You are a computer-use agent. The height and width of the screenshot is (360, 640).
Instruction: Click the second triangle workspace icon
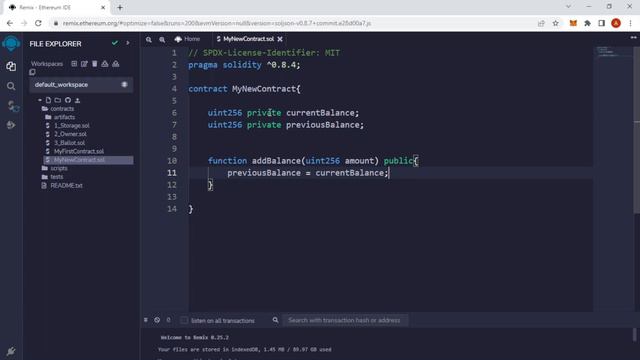pyautogui.click(x=116, y=64)
